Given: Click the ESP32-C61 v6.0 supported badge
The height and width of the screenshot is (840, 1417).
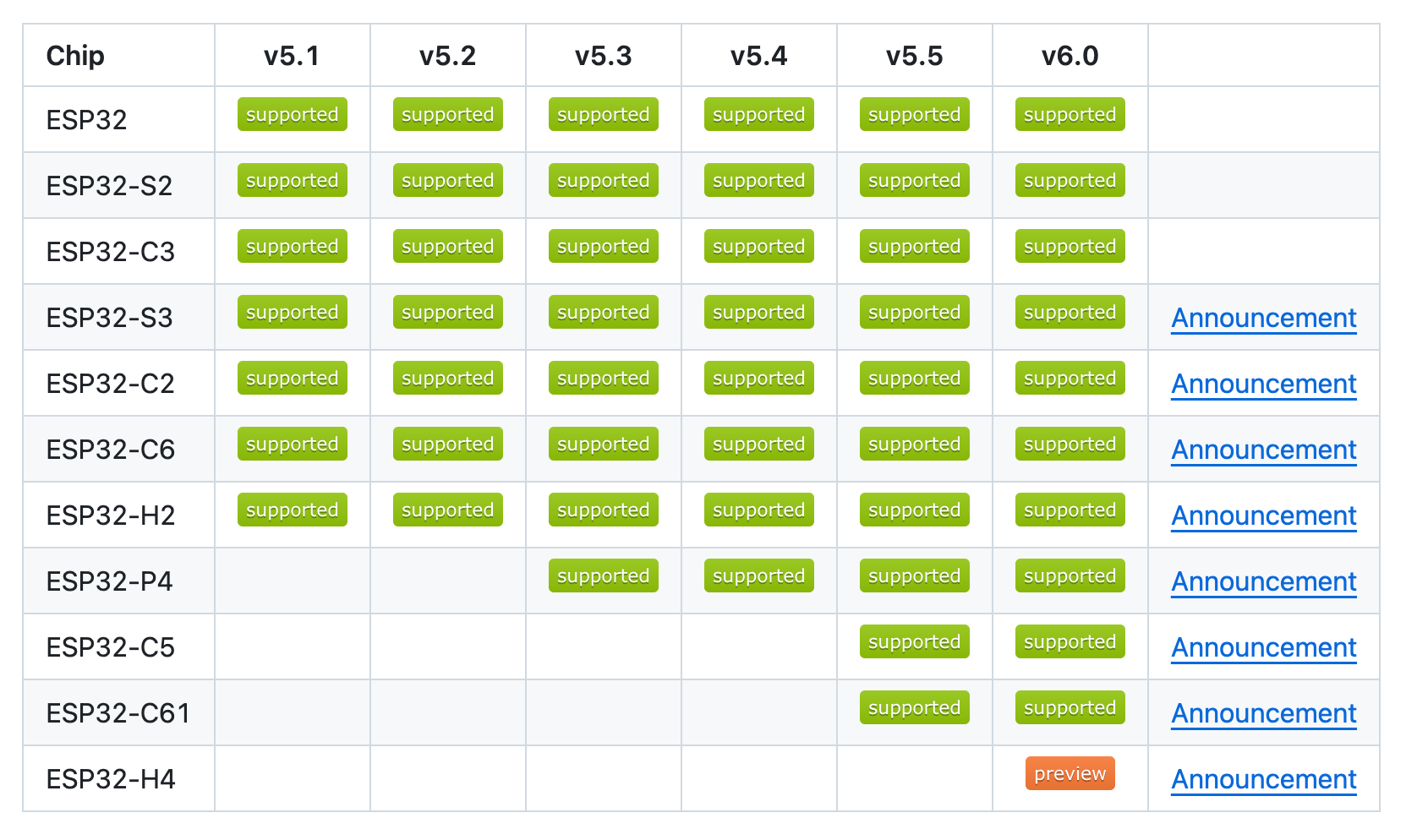Looking at the screenshot, I should tap(1070, 707).
